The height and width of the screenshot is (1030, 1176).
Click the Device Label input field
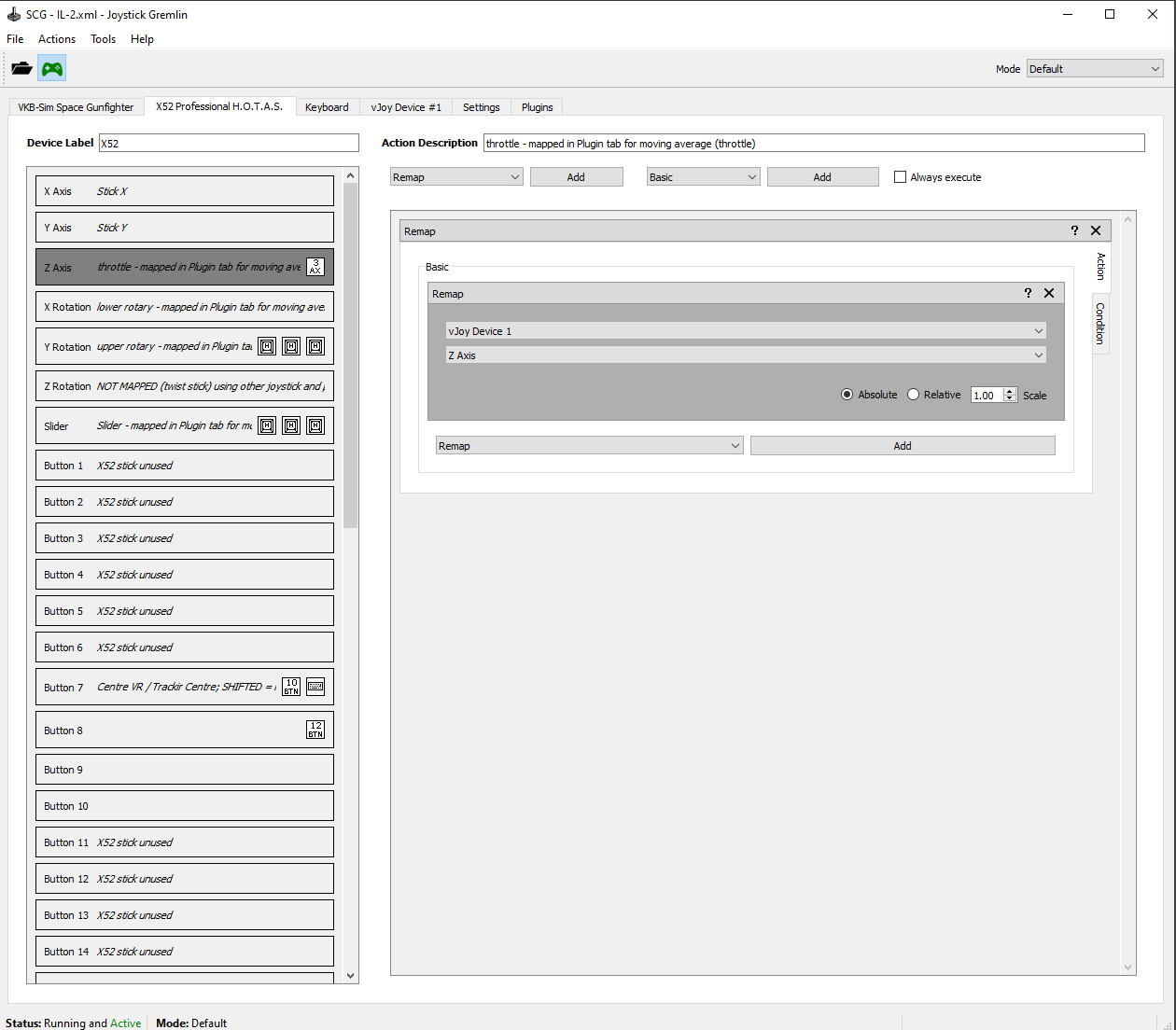click(229, 143)
